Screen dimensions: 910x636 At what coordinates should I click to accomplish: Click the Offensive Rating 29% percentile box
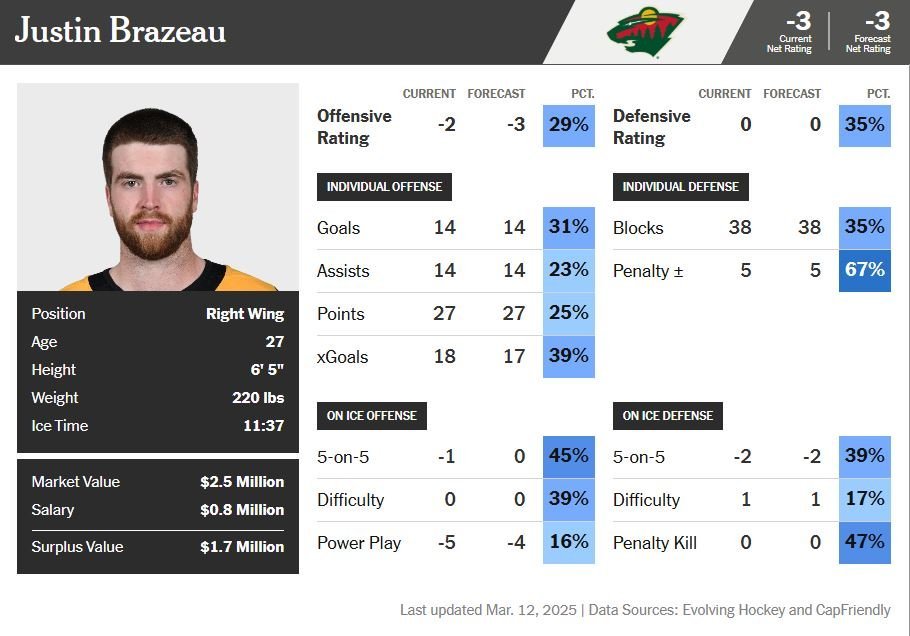pos(568,125)
